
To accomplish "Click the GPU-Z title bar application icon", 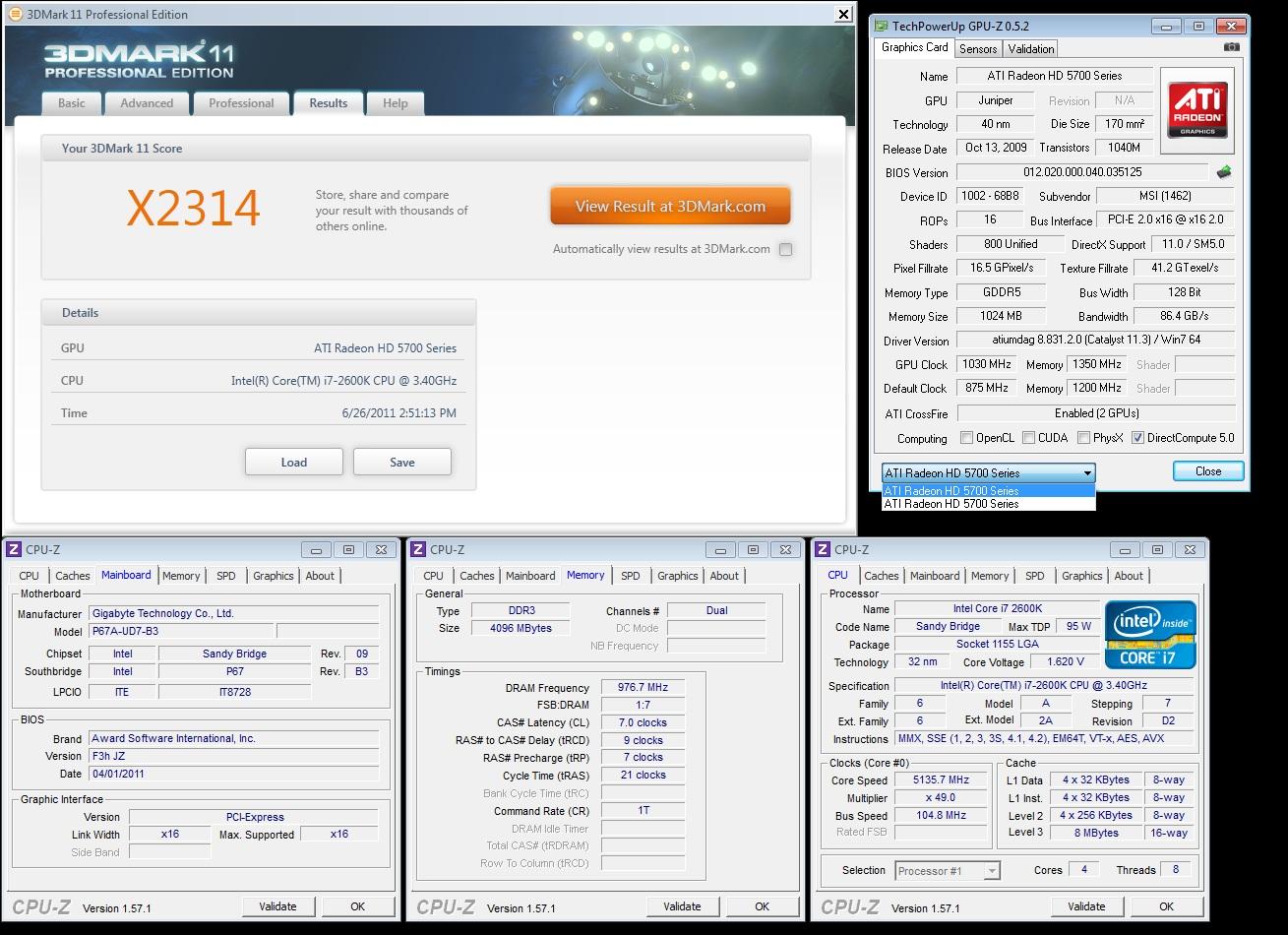I will pyautogui.click(x=881, y=27).
